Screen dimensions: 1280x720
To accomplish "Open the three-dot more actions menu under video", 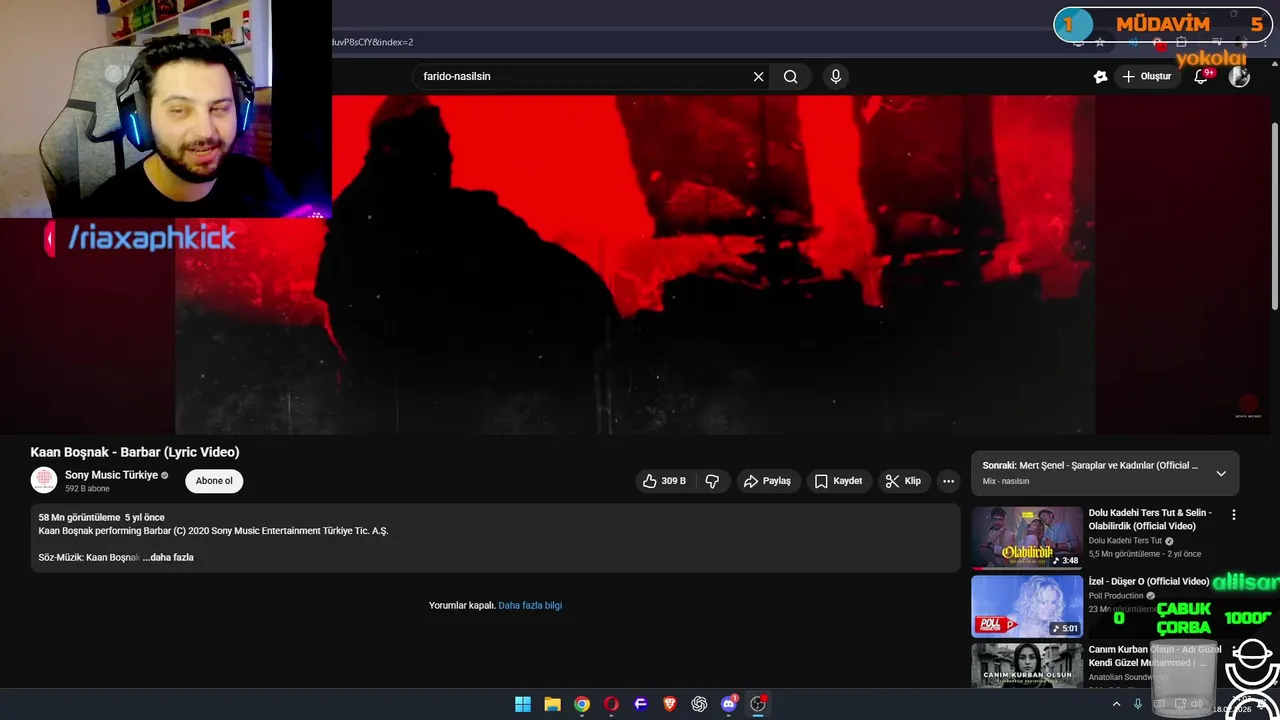I will click(x=948, y=481).
